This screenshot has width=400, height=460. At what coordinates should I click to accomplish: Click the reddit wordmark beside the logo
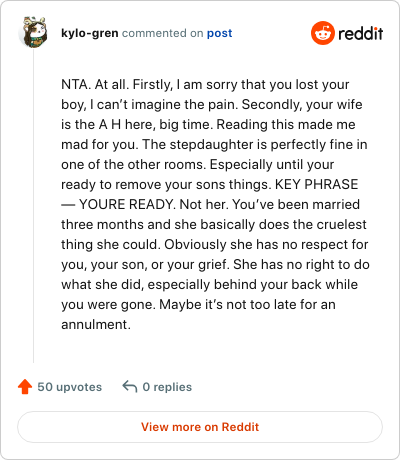coord(361,34)
